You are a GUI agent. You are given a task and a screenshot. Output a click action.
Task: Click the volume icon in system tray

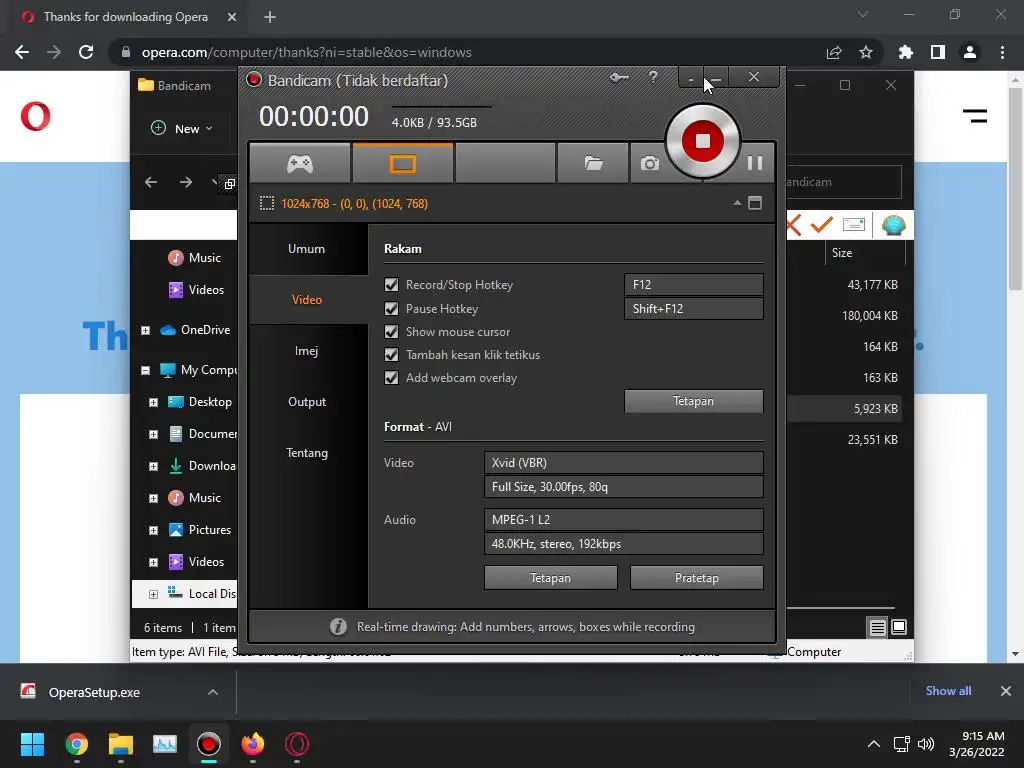tap(926, 744)
